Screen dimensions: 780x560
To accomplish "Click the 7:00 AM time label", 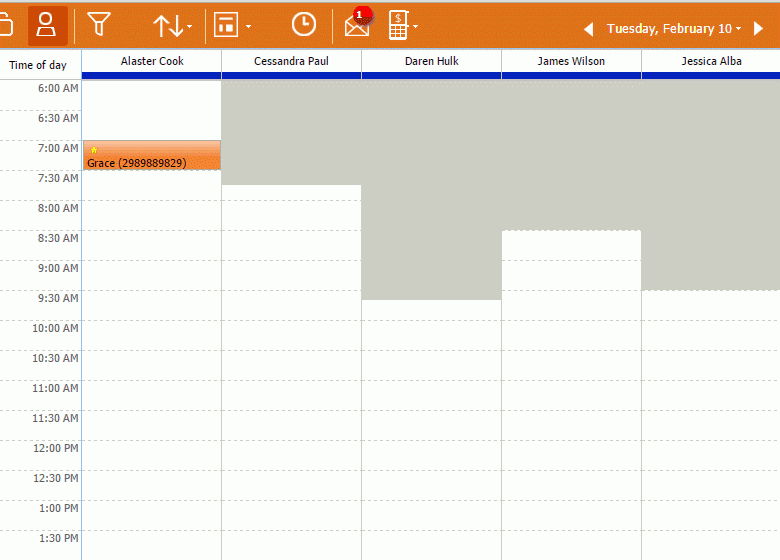I will [58, 148].
